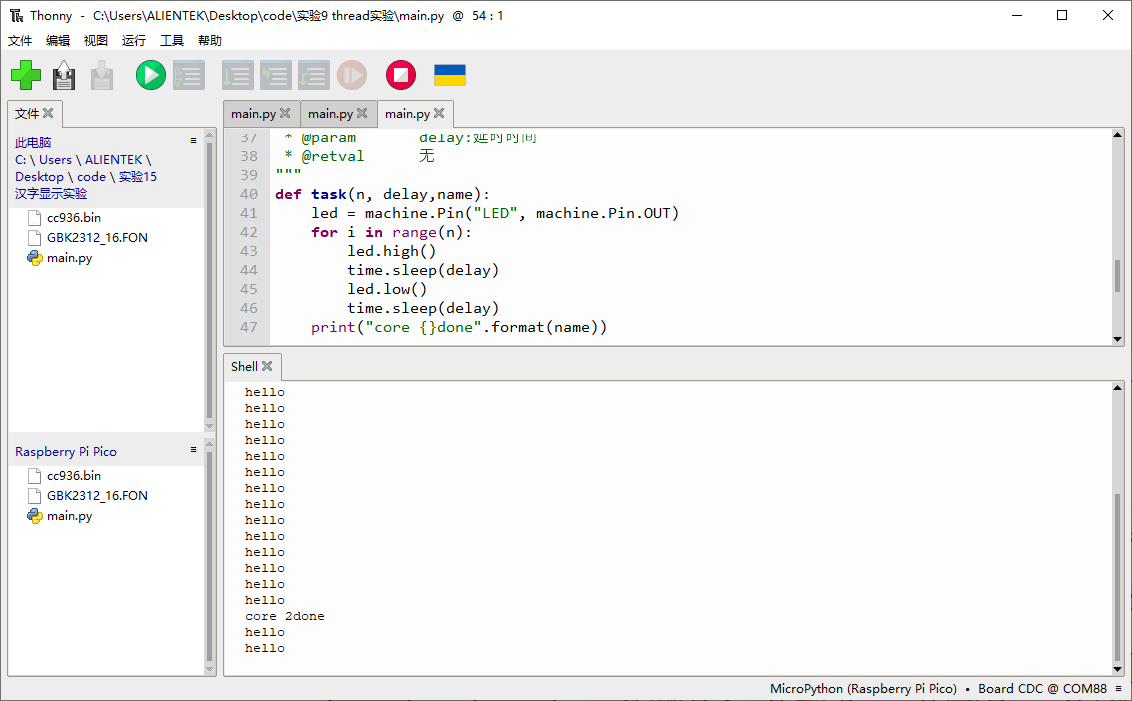This screenshot has height=701, width=1132.
Task: Close the 文件 files panel
Action: (48, 113)
